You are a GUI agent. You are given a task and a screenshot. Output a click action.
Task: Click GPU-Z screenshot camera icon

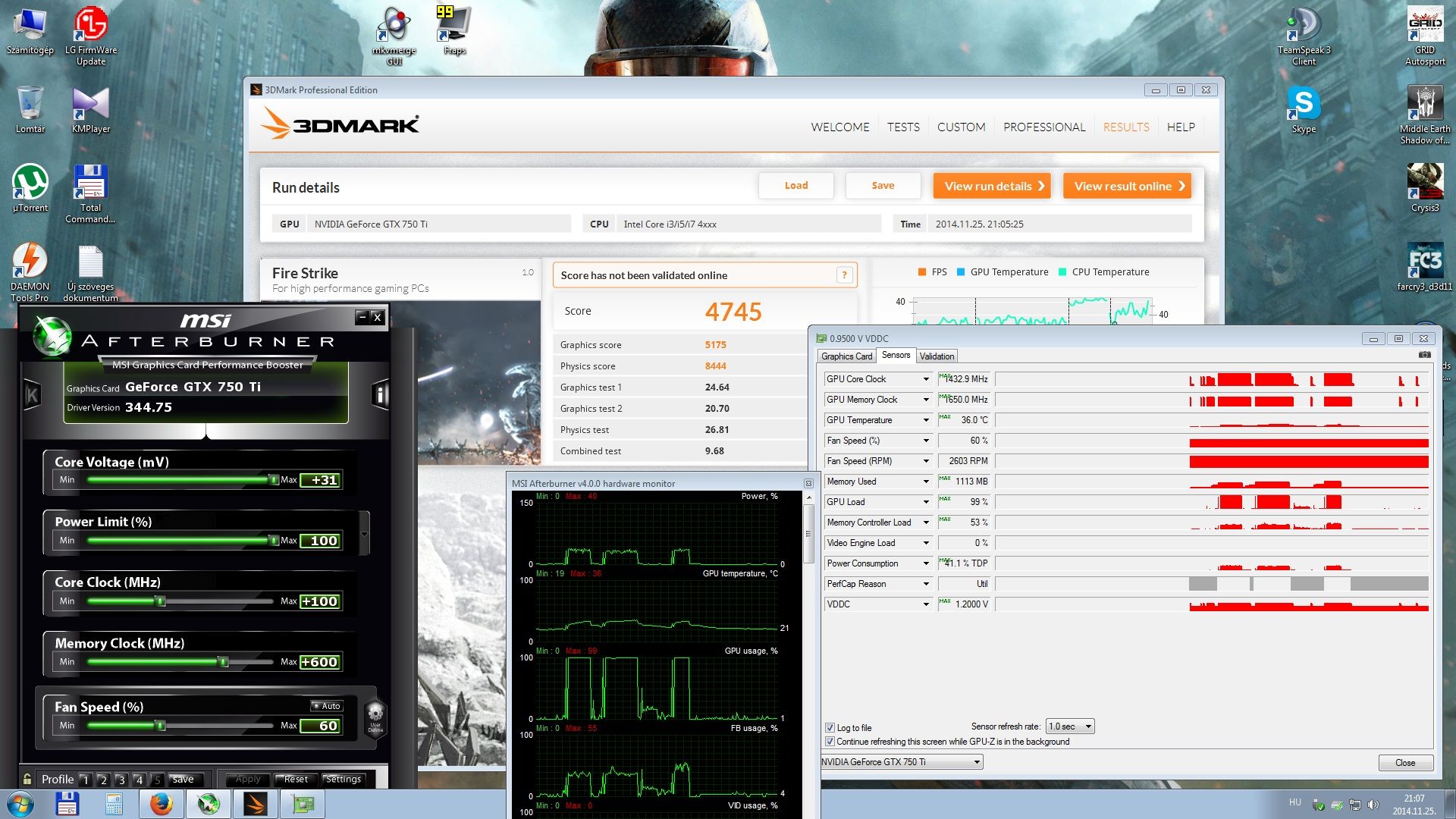coord(1424,355)
